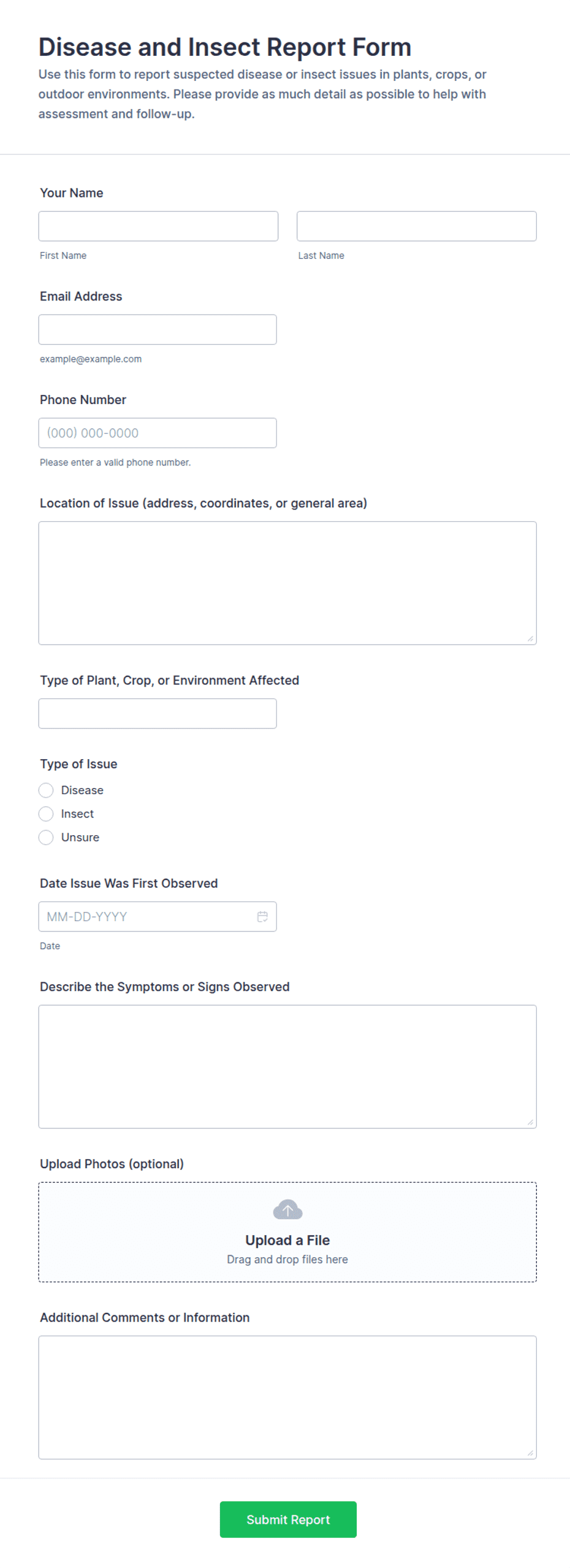This screenshot has width=570, height=1568.
Task: Click the cloud upload icon
Action: click(287, 1209)
